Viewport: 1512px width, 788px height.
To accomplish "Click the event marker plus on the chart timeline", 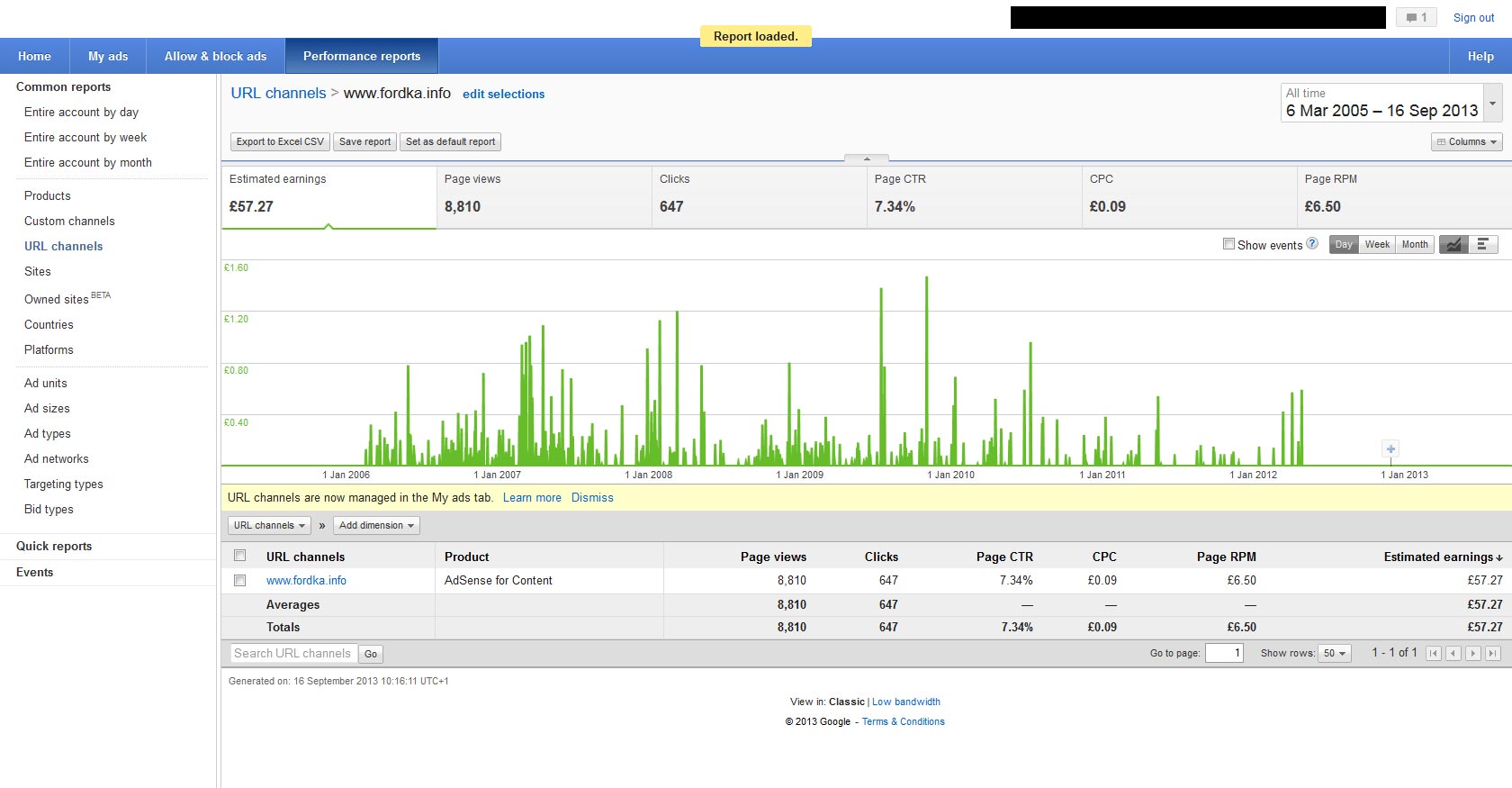I will [x=1390, y=448].
